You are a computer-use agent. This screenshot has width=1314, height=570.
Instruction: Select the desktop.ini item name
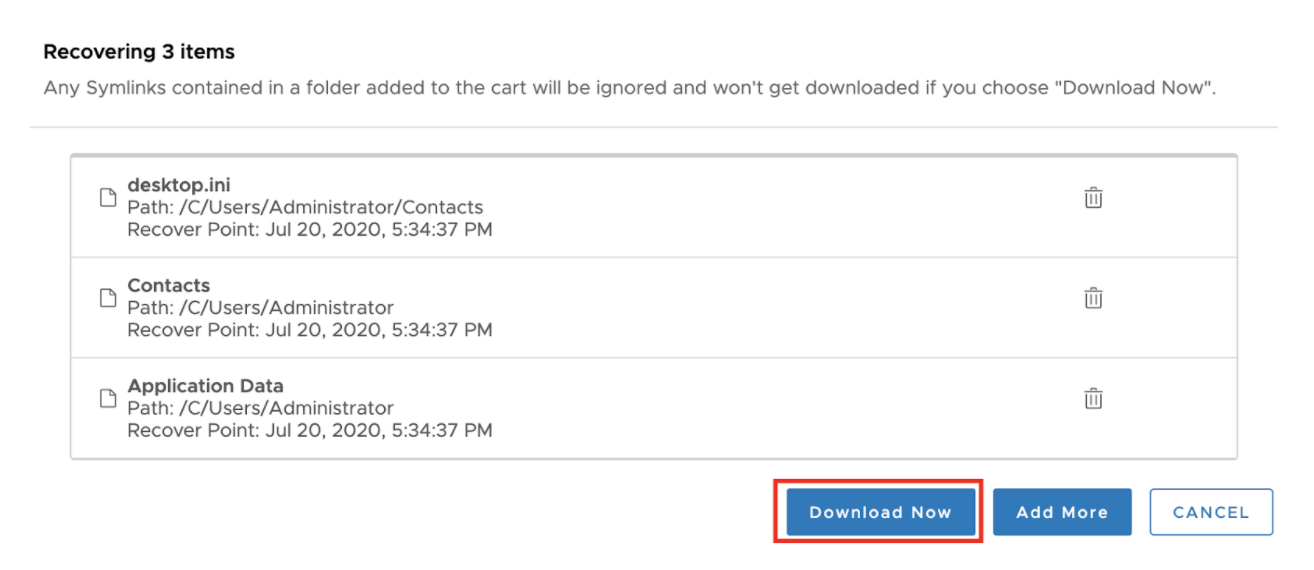tap(179, 185)
